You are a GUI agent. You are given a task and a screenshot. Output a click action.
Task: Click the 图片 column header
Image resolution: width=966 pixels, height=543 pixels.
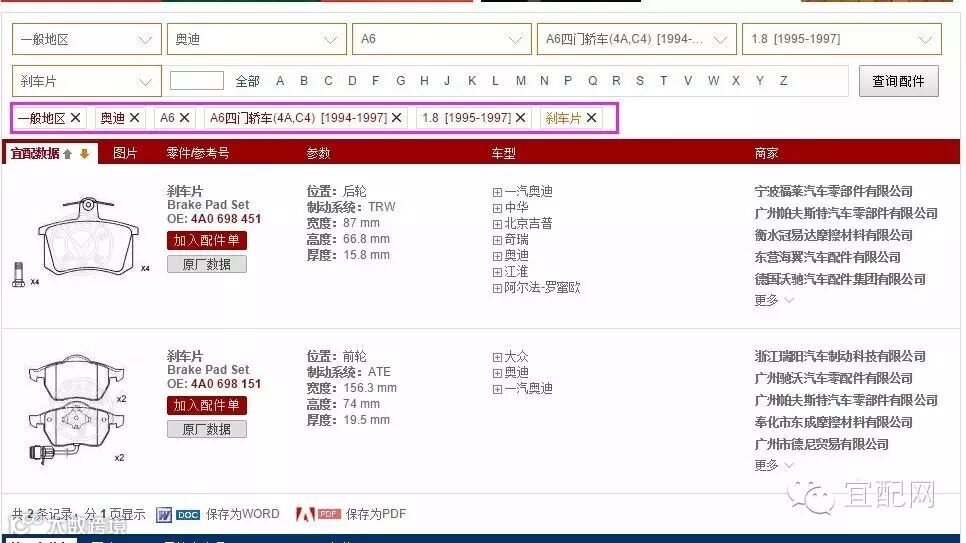coord(125,153)
